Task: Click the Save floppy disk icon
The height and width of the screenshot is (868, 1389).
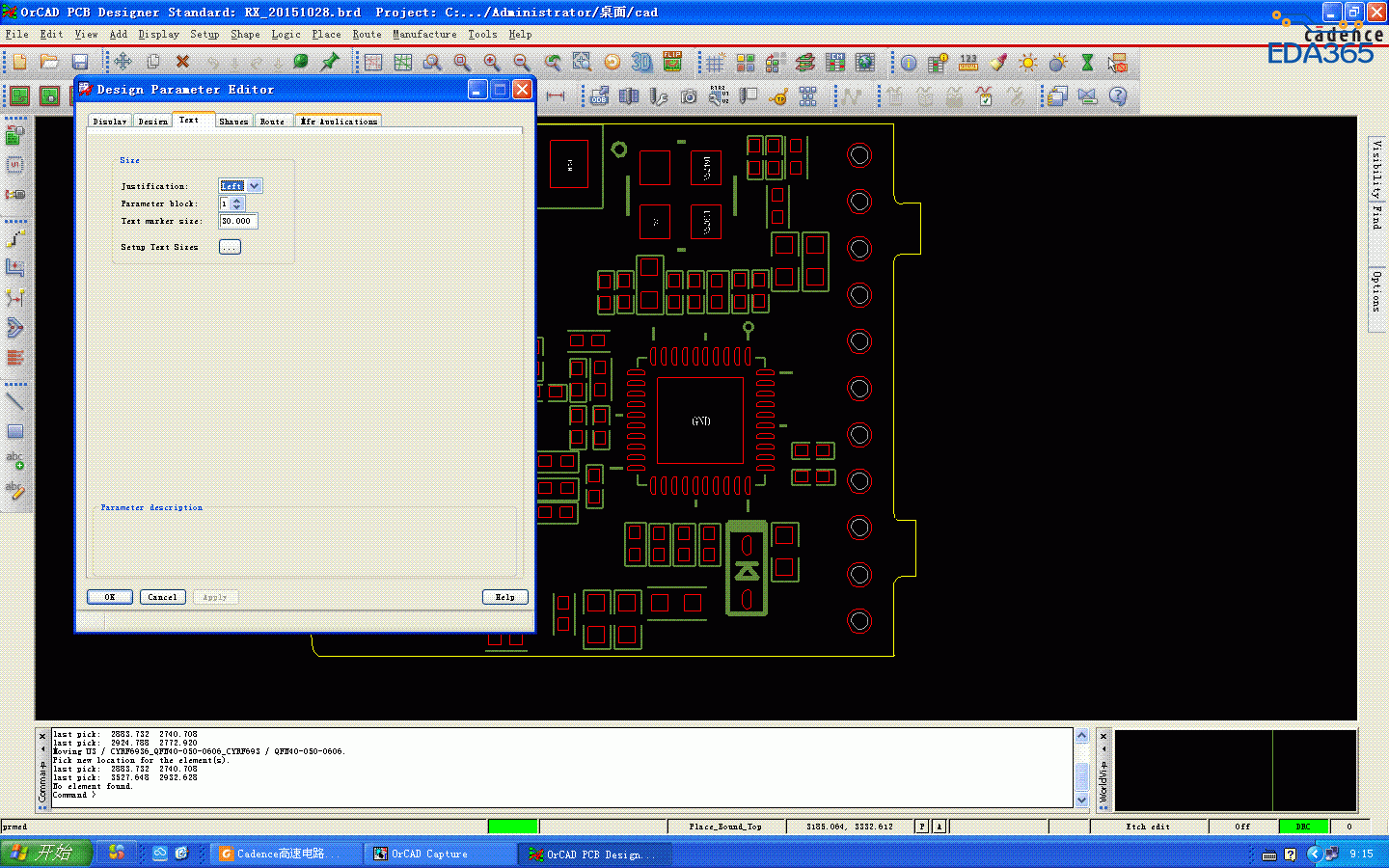Action: [80, 62]
